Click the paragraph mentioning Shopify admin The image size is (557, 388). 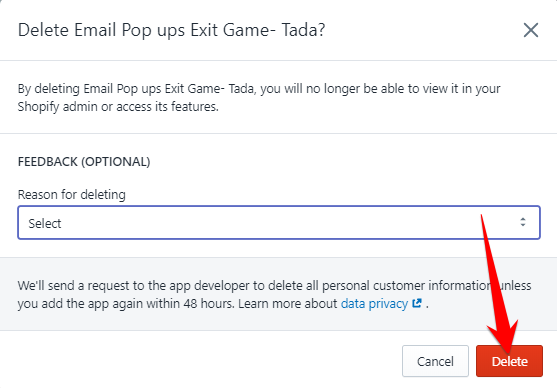pos(259,97)
